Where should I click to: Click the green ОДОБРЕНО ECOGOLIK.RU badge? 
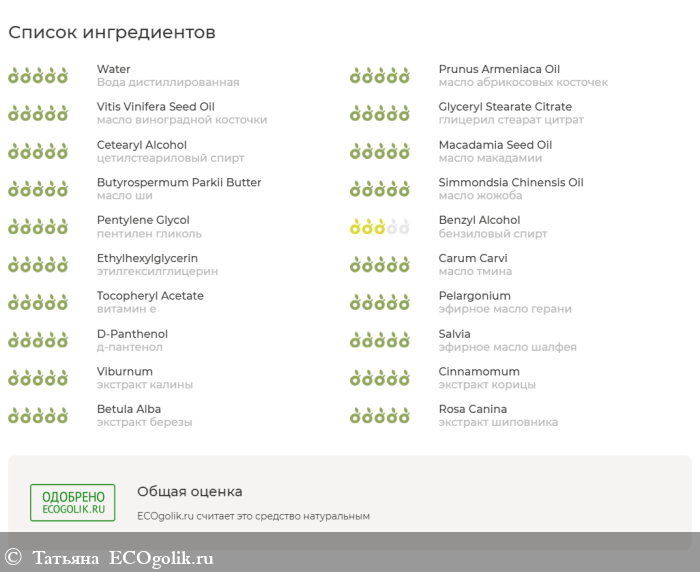pos(72,502)
